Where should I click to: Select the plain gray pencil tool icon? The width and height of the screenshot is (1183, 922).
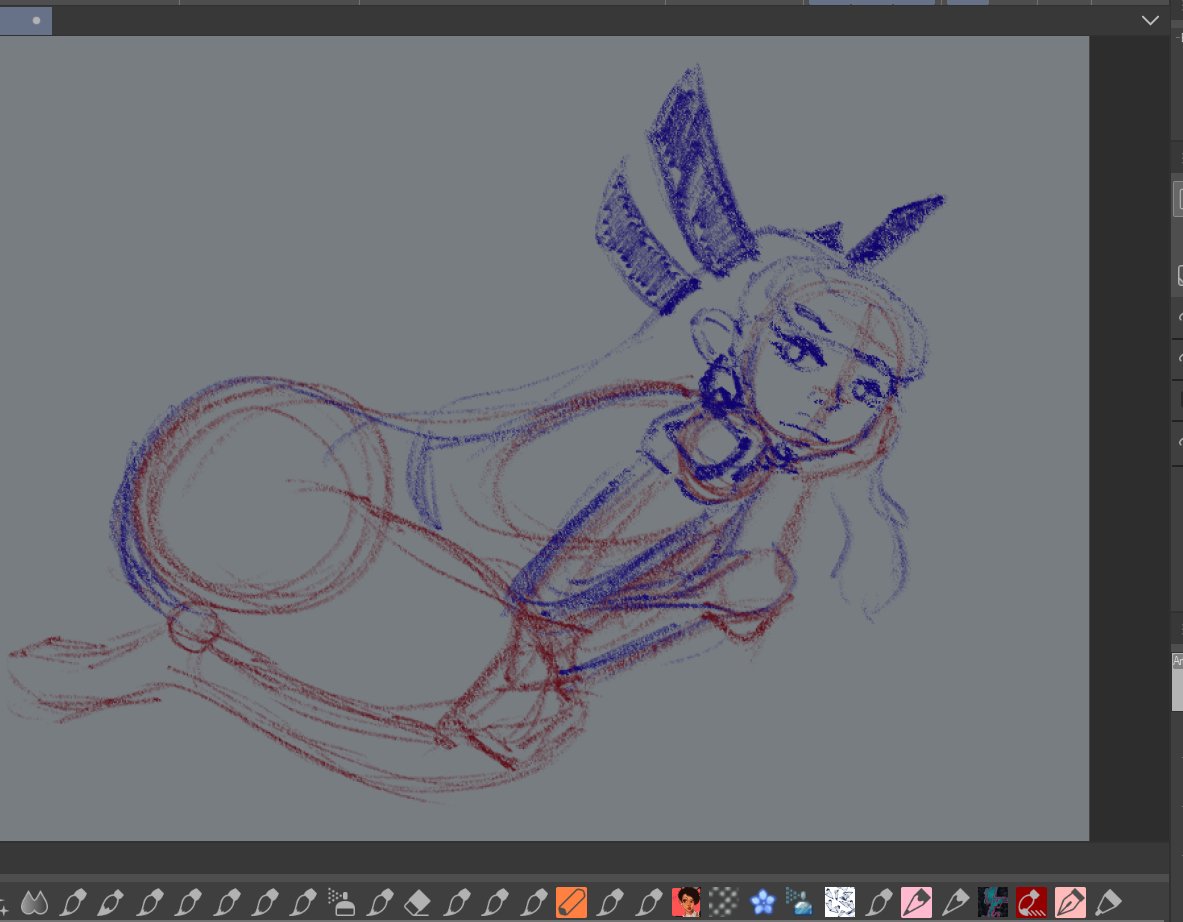tap(954, 902)
